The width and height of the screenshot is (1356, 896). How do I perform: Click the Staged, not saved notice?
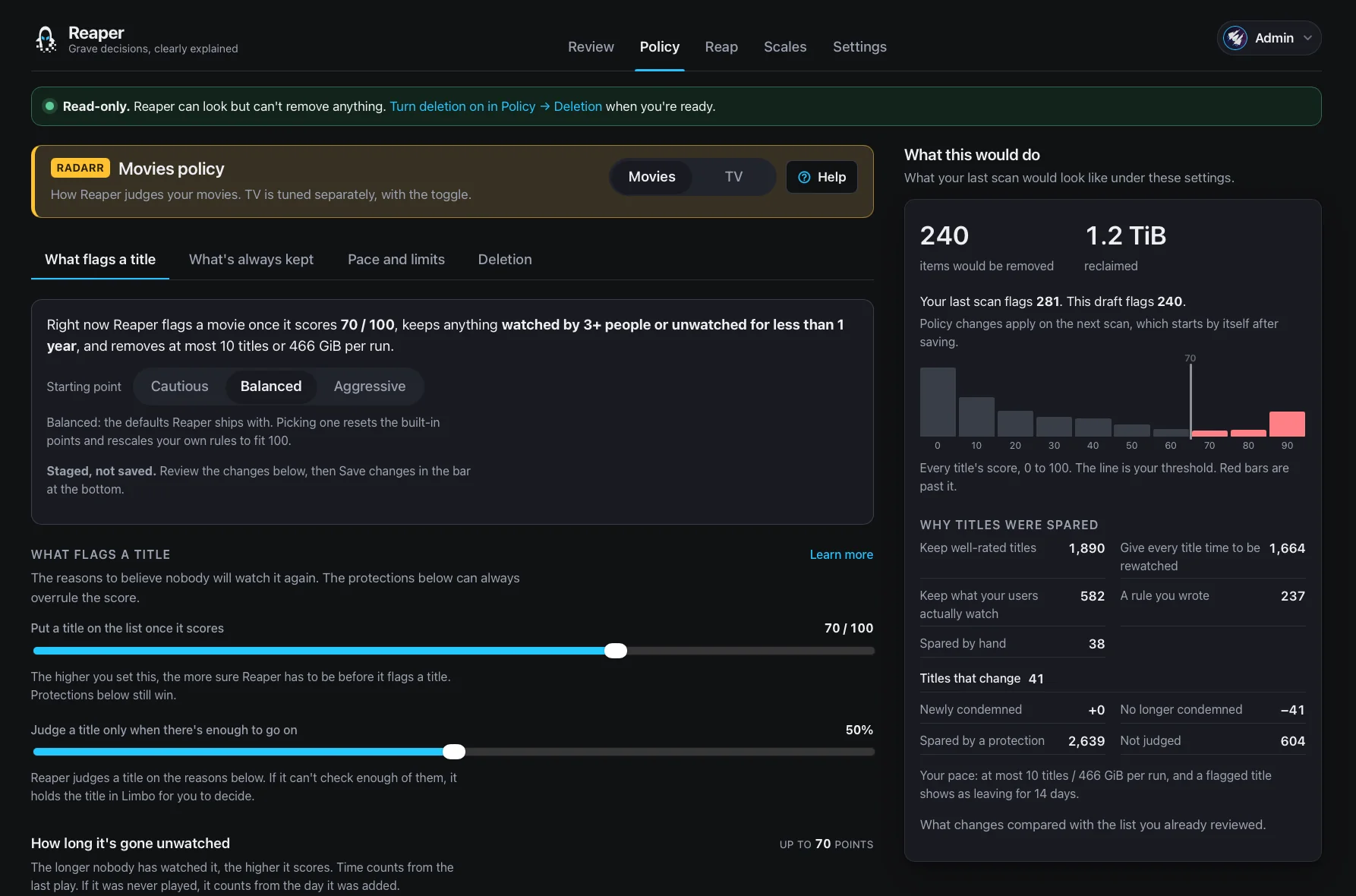(258, 480)
